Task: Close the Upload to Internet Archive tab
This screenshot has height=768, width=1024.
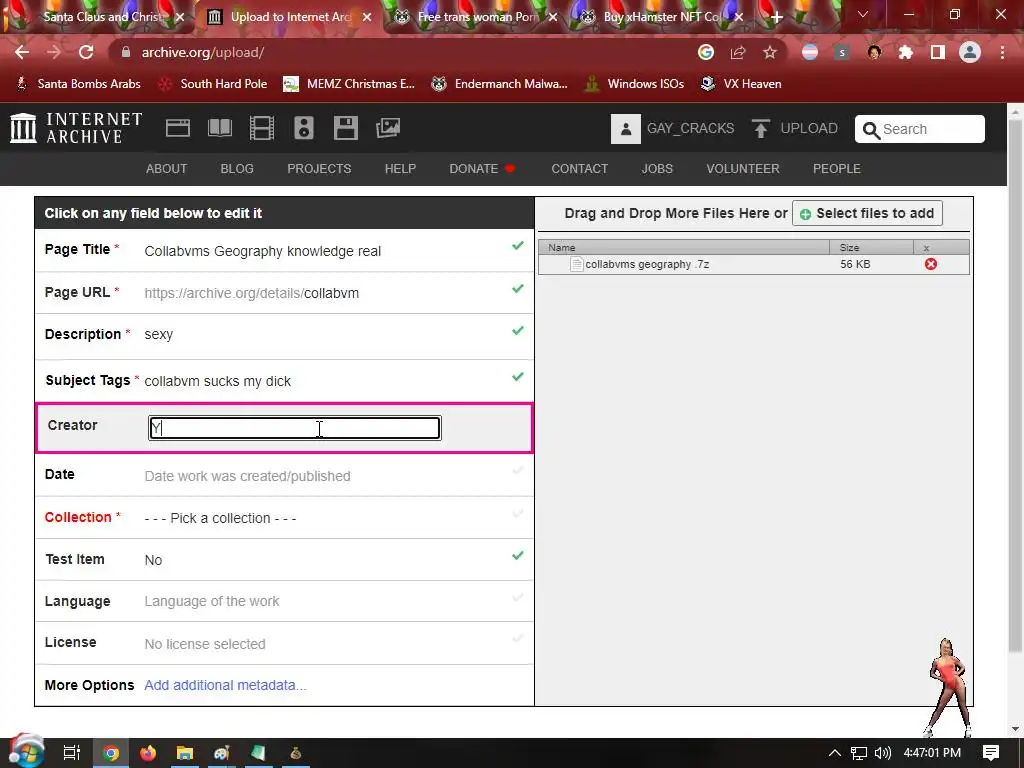Action: tap(367, 17)
